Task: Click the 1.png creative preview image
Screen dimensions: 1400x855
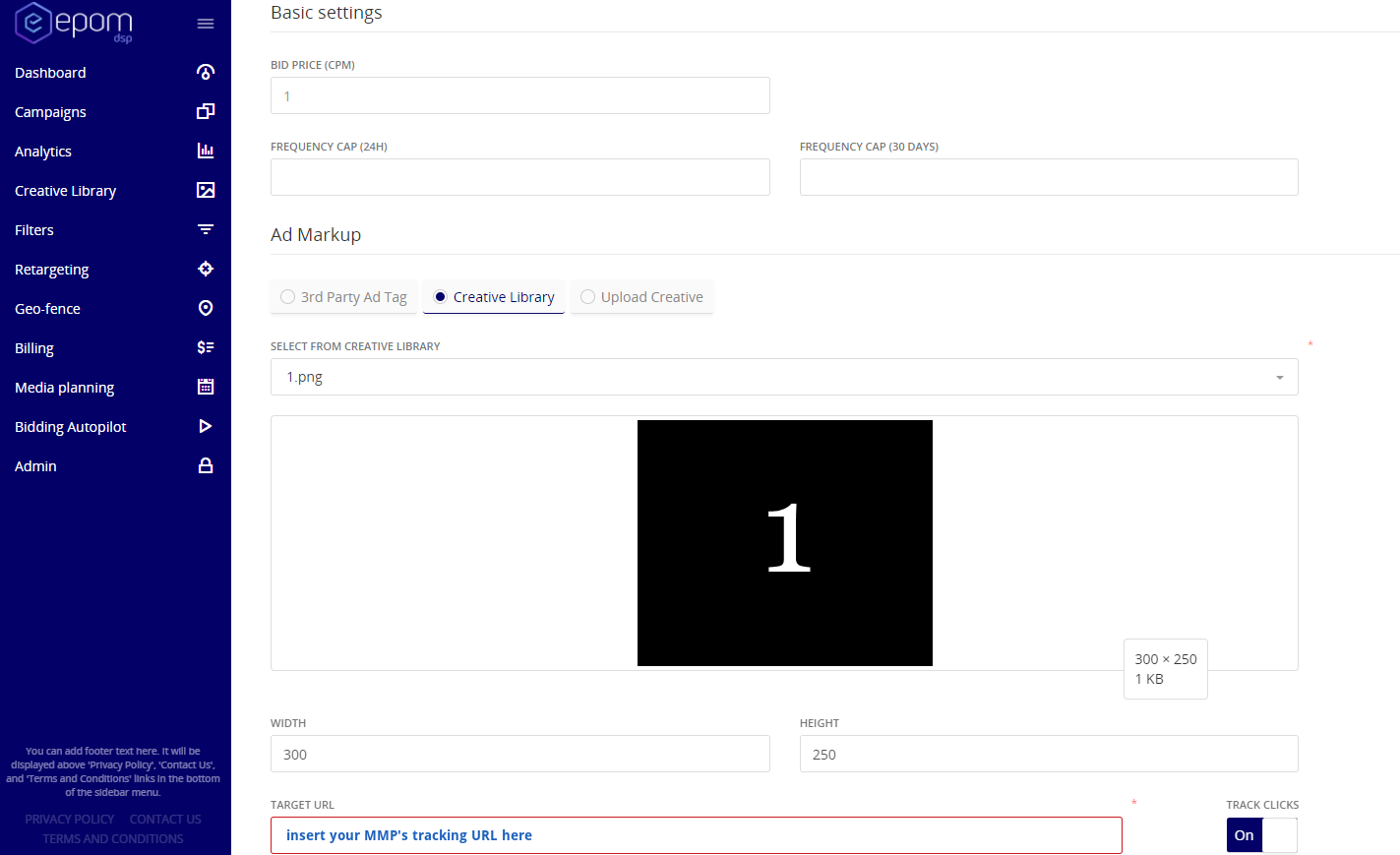Action: tap(785, 543)
